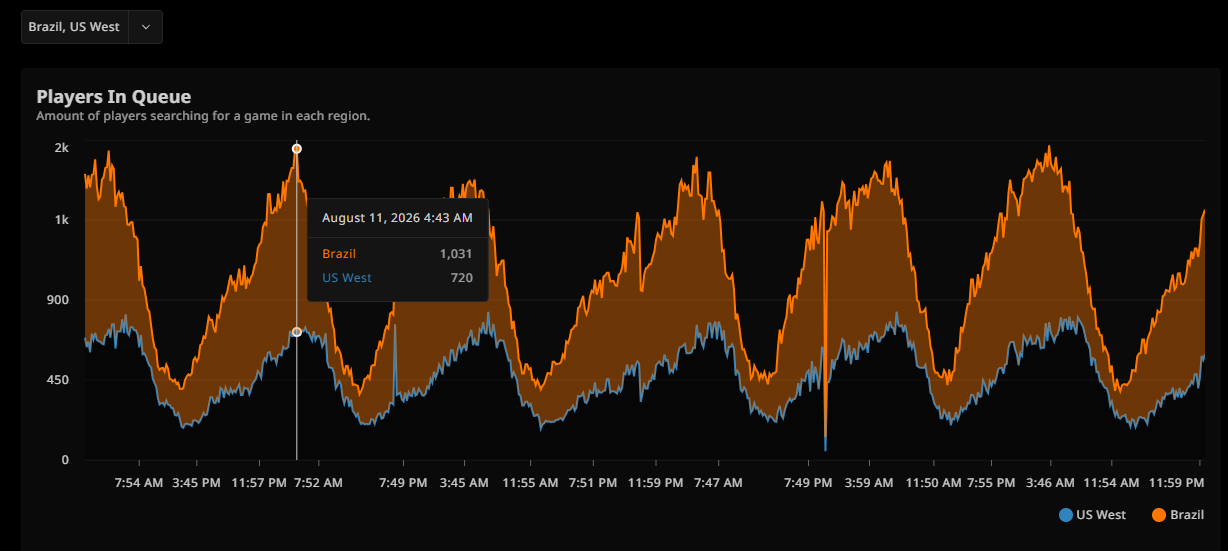Click the 2k y-axis label

62,148
